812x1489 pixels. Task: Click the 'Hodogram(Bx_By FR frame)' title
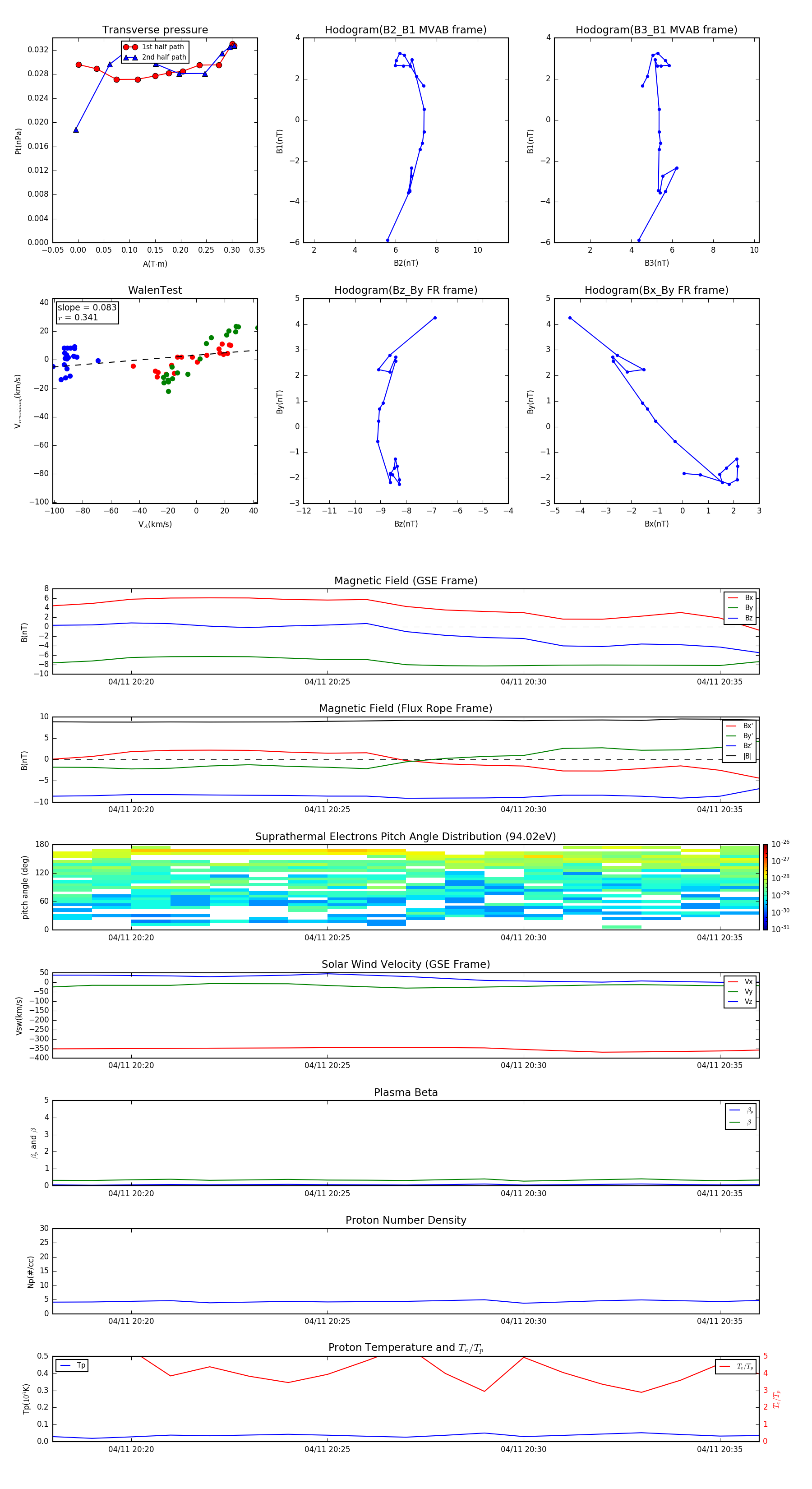[x=656, y=290]
